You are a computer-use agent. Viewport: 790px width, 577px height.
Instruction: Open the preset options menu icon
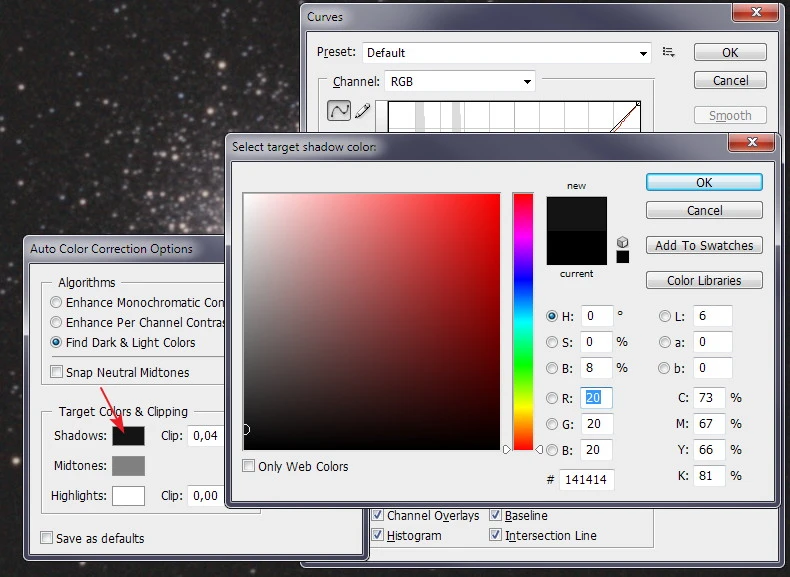pos(669,52)
